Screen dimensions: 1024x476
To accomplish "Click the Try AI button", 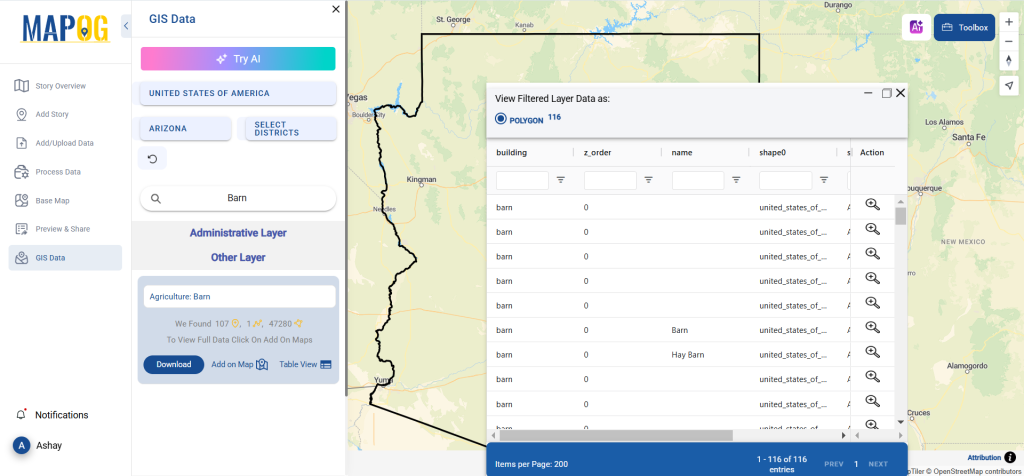I will 238,59.
